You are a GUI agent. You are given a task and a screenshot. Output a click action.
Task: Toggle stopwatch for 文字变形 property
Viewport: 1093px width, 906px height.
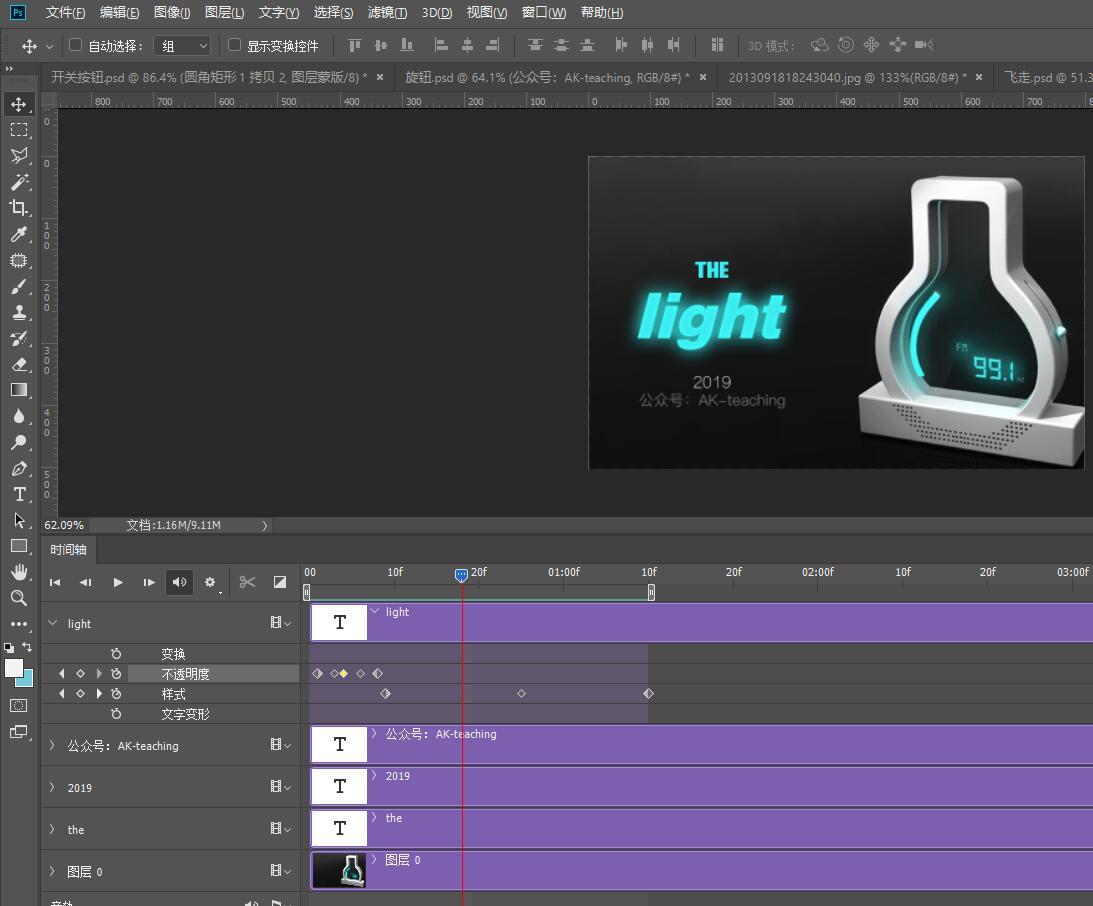coord(116,714)
